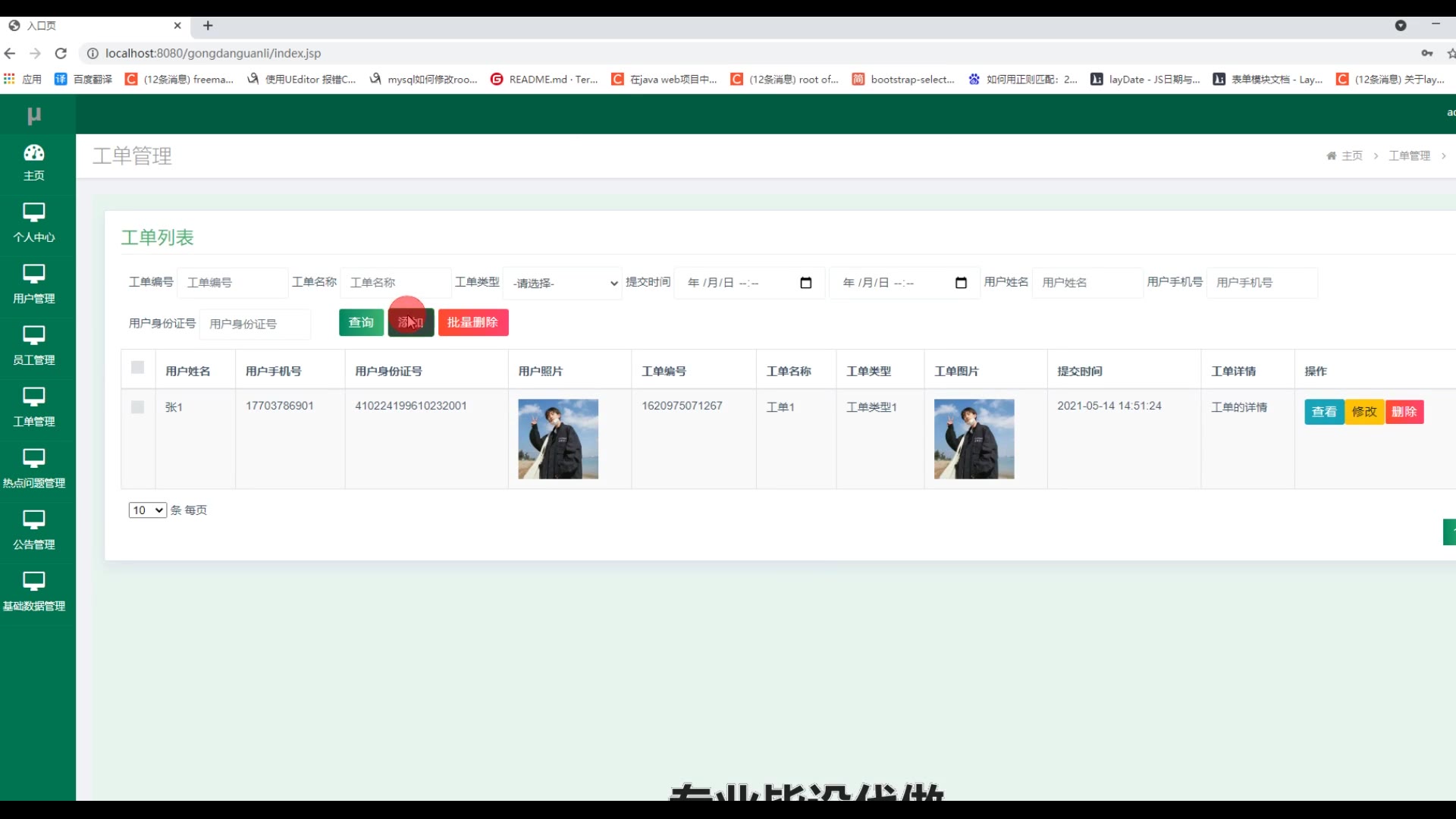
Task: Click the browser reload icon
Action: 61,53
